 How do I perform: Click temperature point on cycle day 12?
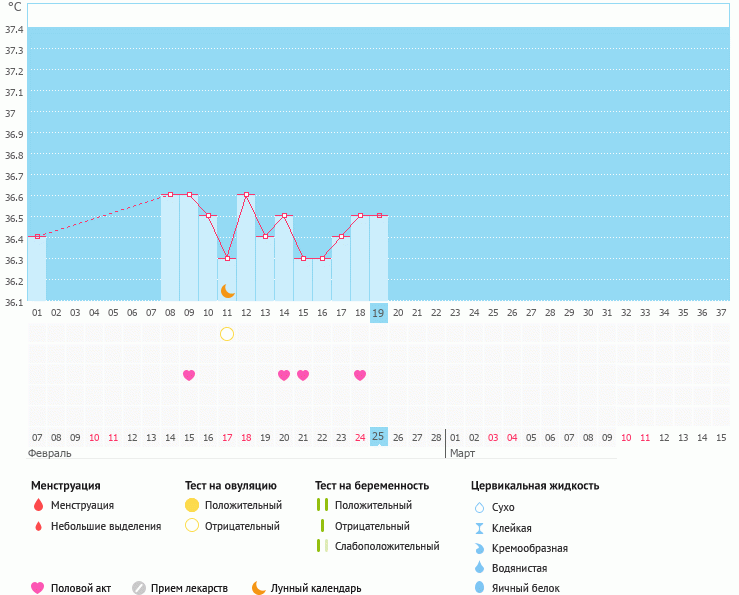pyautogui.click(x=246, y=194)
